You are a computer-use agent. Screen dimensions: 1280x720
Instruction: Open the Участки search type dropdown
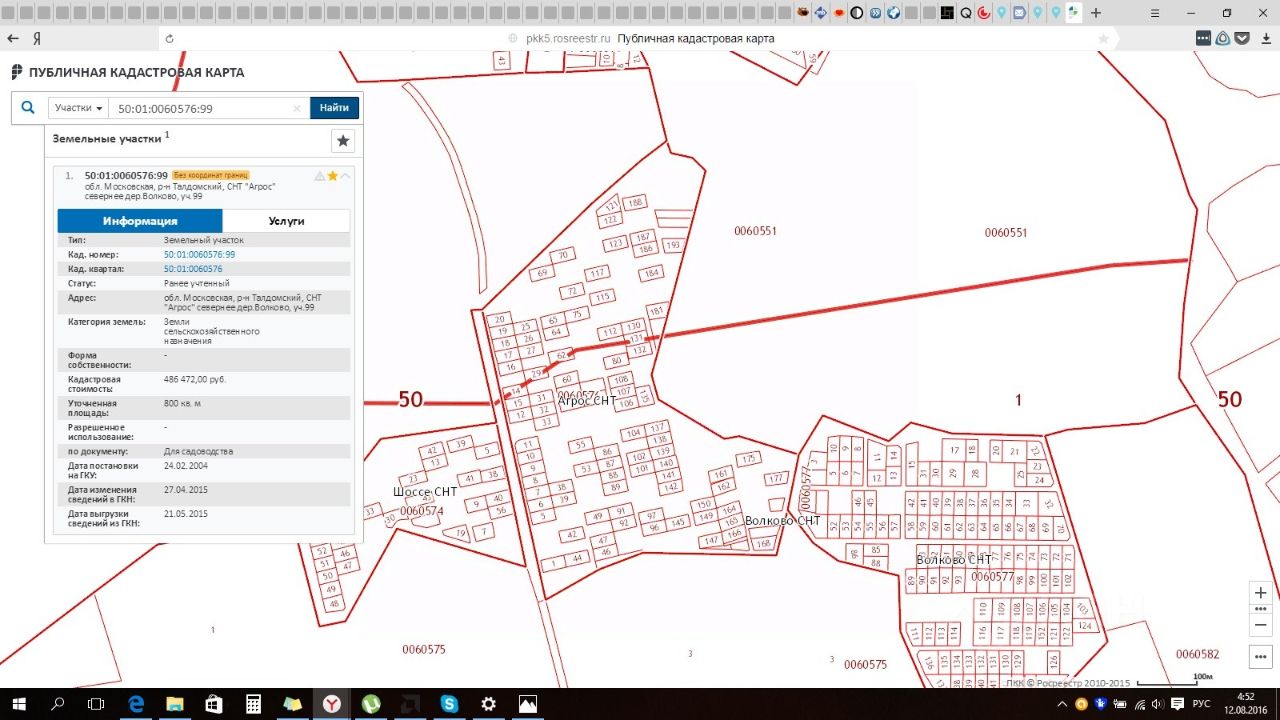pyautogui.click(x=79, y=108)
